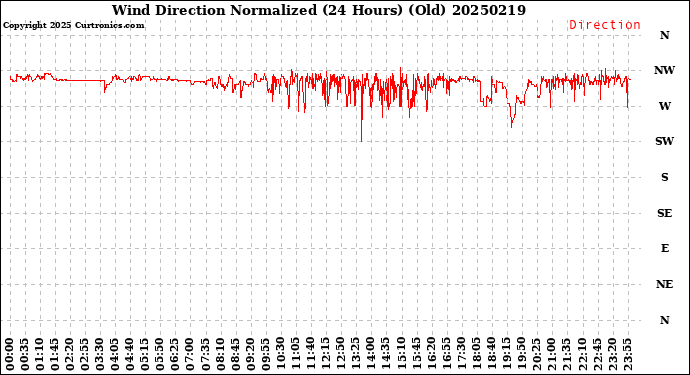Screen dimensions: 690x375
Task: Click the 02:55 time label
Action: point(85,355)
